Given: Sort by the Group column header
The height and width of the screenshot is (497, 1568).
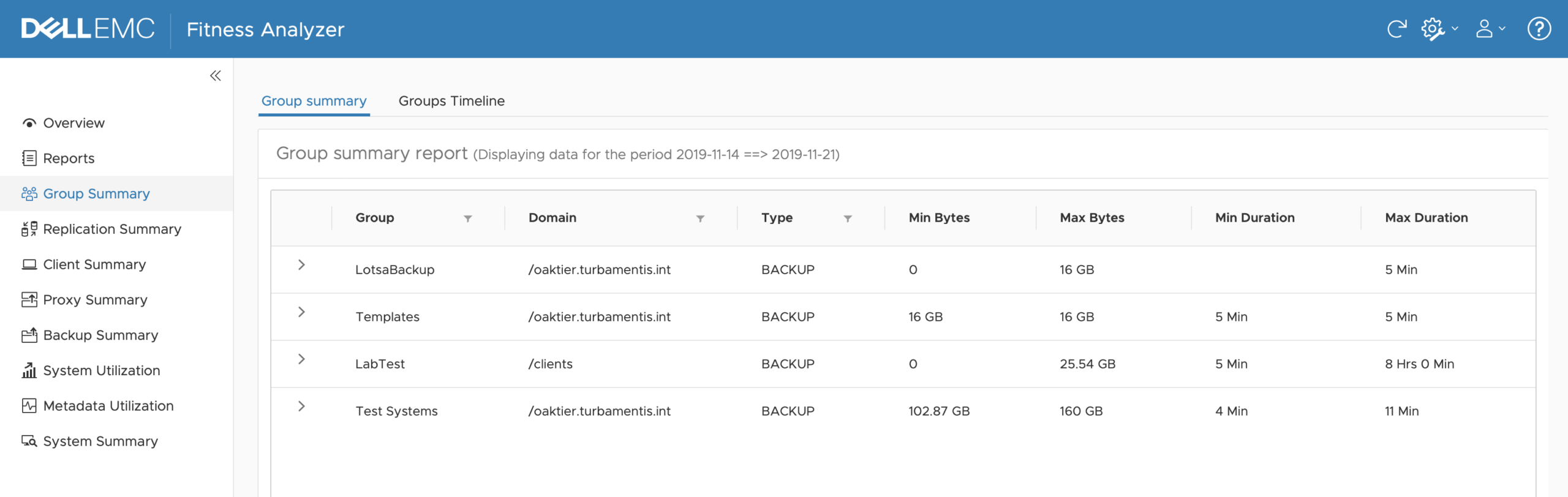Looking at the screenshot, I should 375,218.
